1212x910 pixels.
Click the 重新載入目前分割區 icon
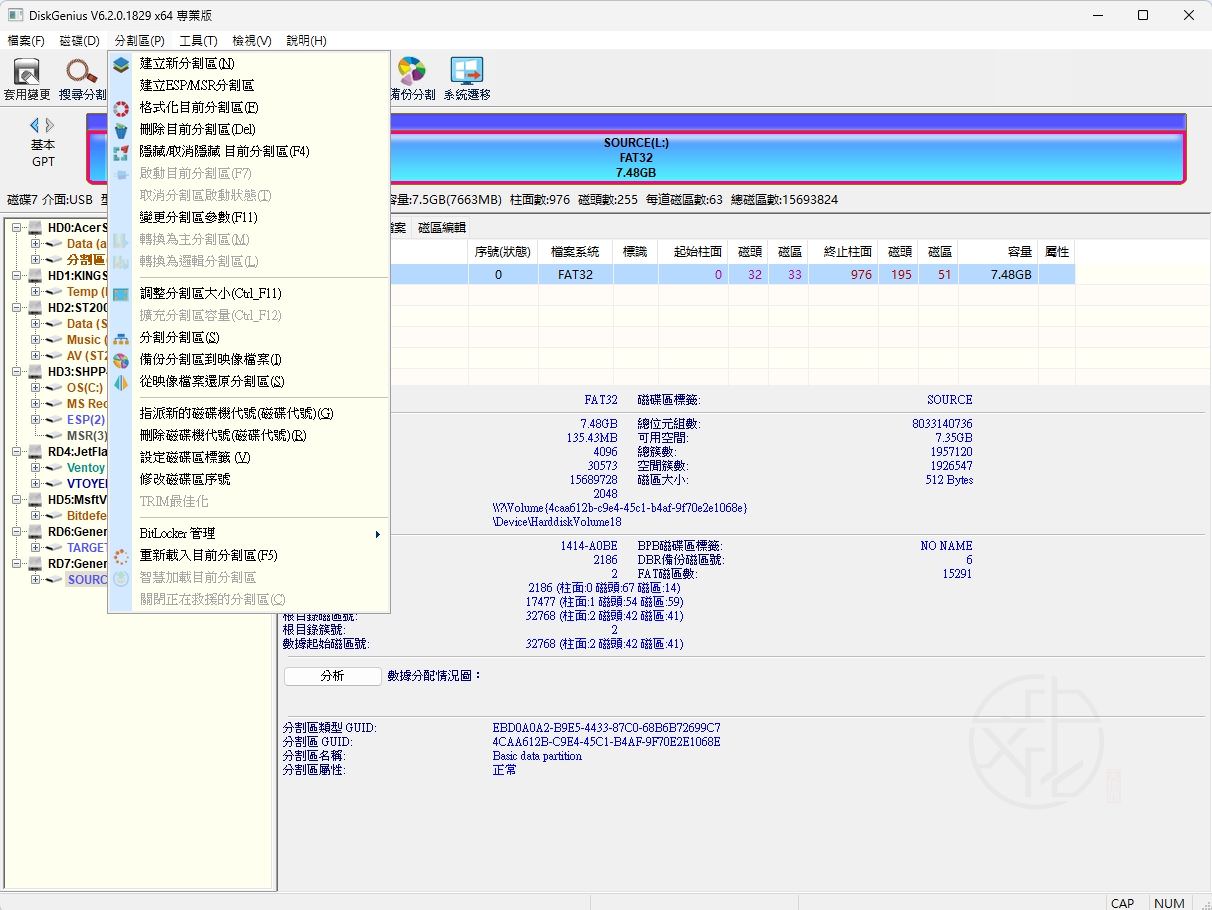click(121, 556)
